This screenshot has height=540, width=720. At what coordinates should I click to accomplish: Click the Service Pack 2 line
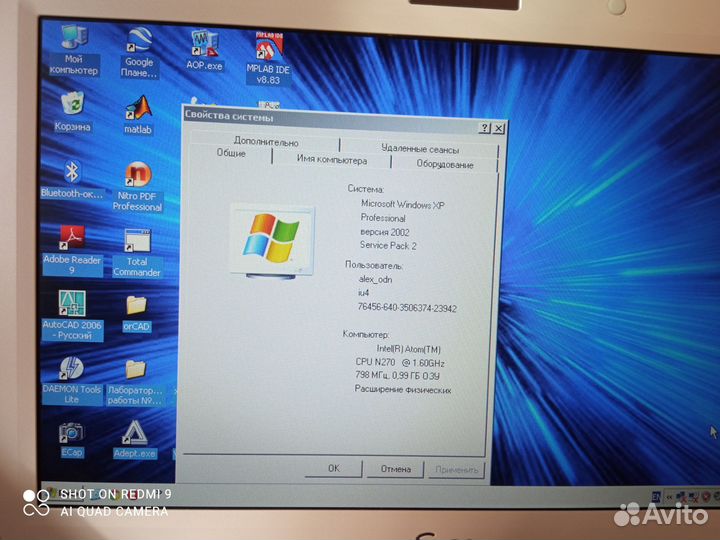(x=388, y=246)
